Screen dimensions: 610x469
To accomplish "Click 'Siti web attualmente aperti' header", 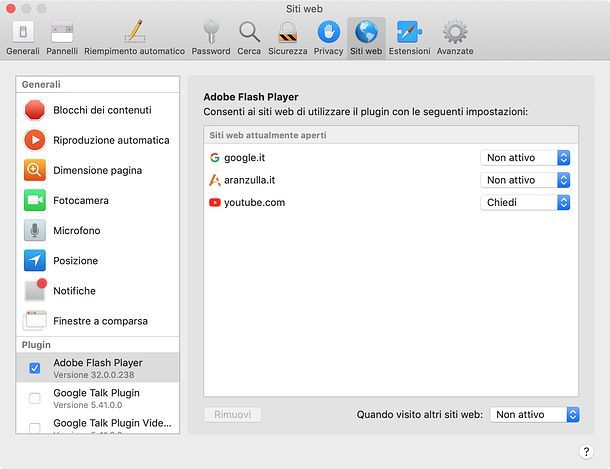I will pos(268,135).
